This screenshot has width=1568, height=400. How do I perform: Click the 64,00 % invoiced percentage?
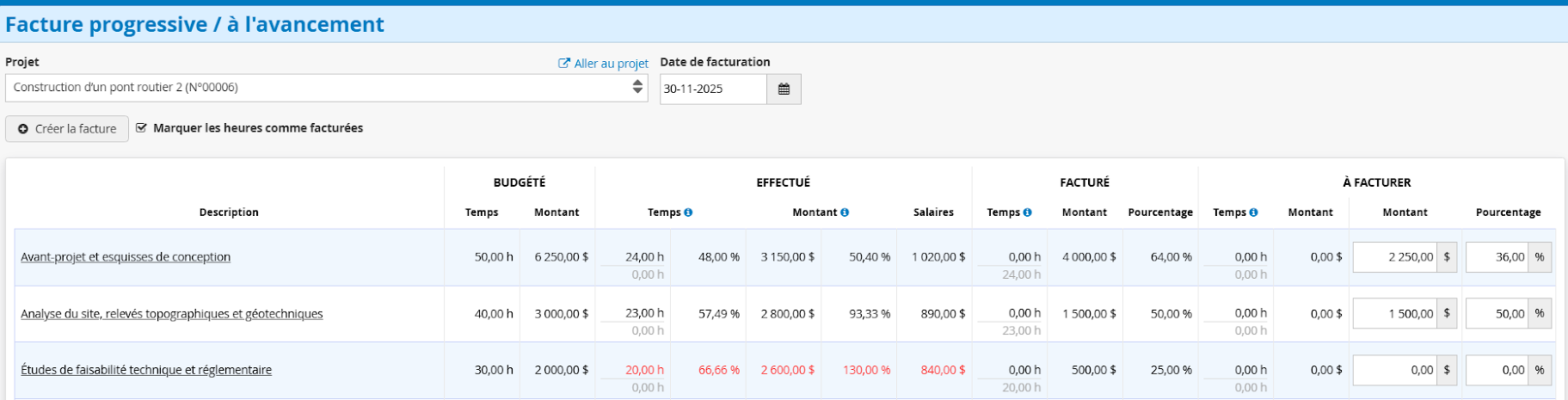click(x=1171, y=257)
